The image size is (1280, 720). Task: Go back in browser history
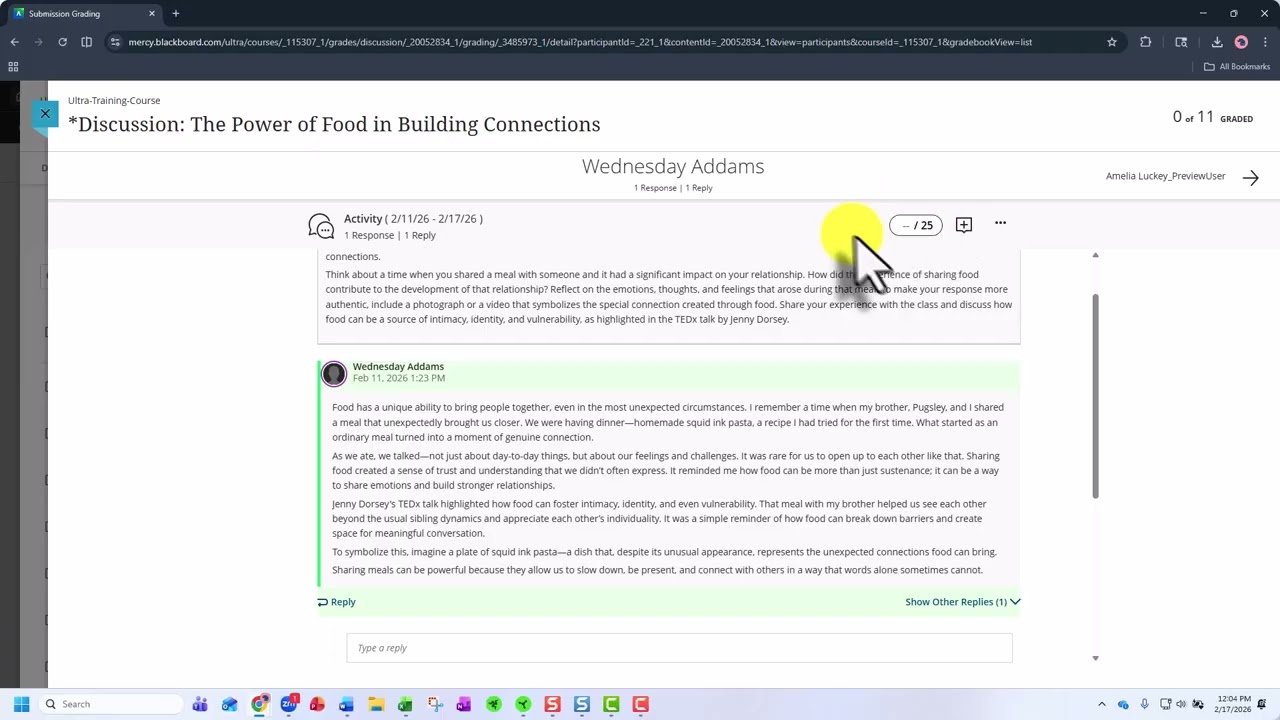pyautogui.click(x=14, y=42)
